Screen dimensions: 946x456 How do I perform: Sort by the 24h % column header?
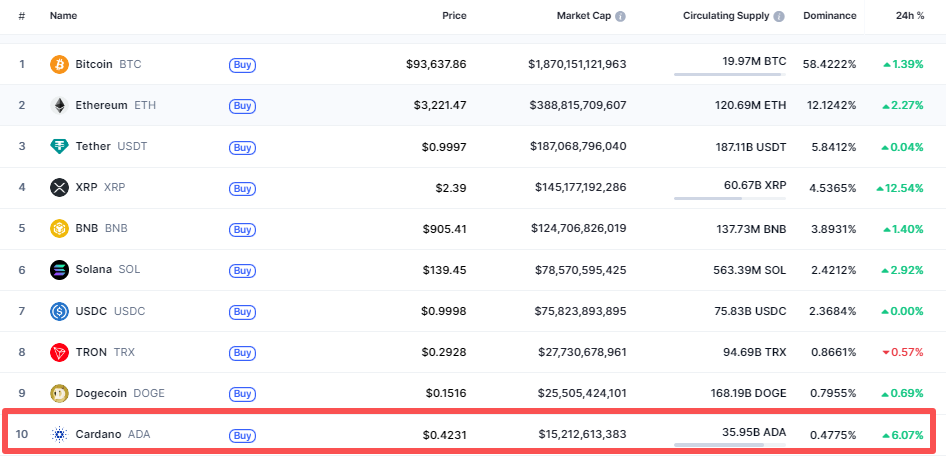click(x=910, y=16)
